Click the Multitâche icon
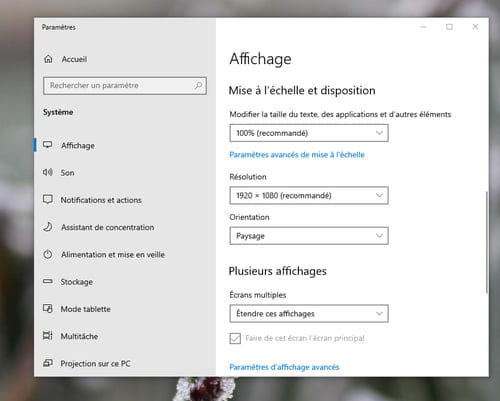 tap(48, 336)
